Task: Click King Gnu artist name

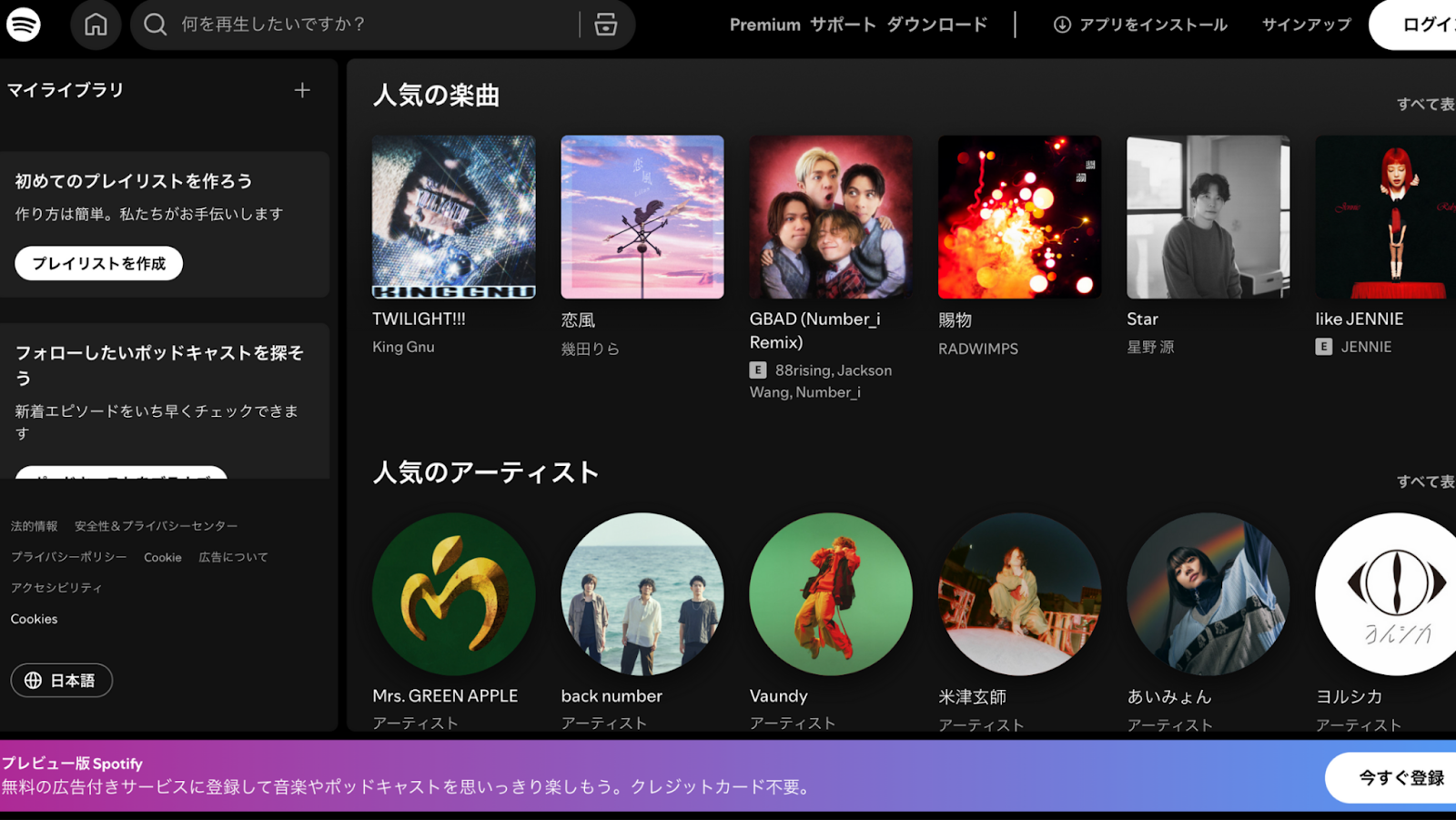Action: coord(403,347)
